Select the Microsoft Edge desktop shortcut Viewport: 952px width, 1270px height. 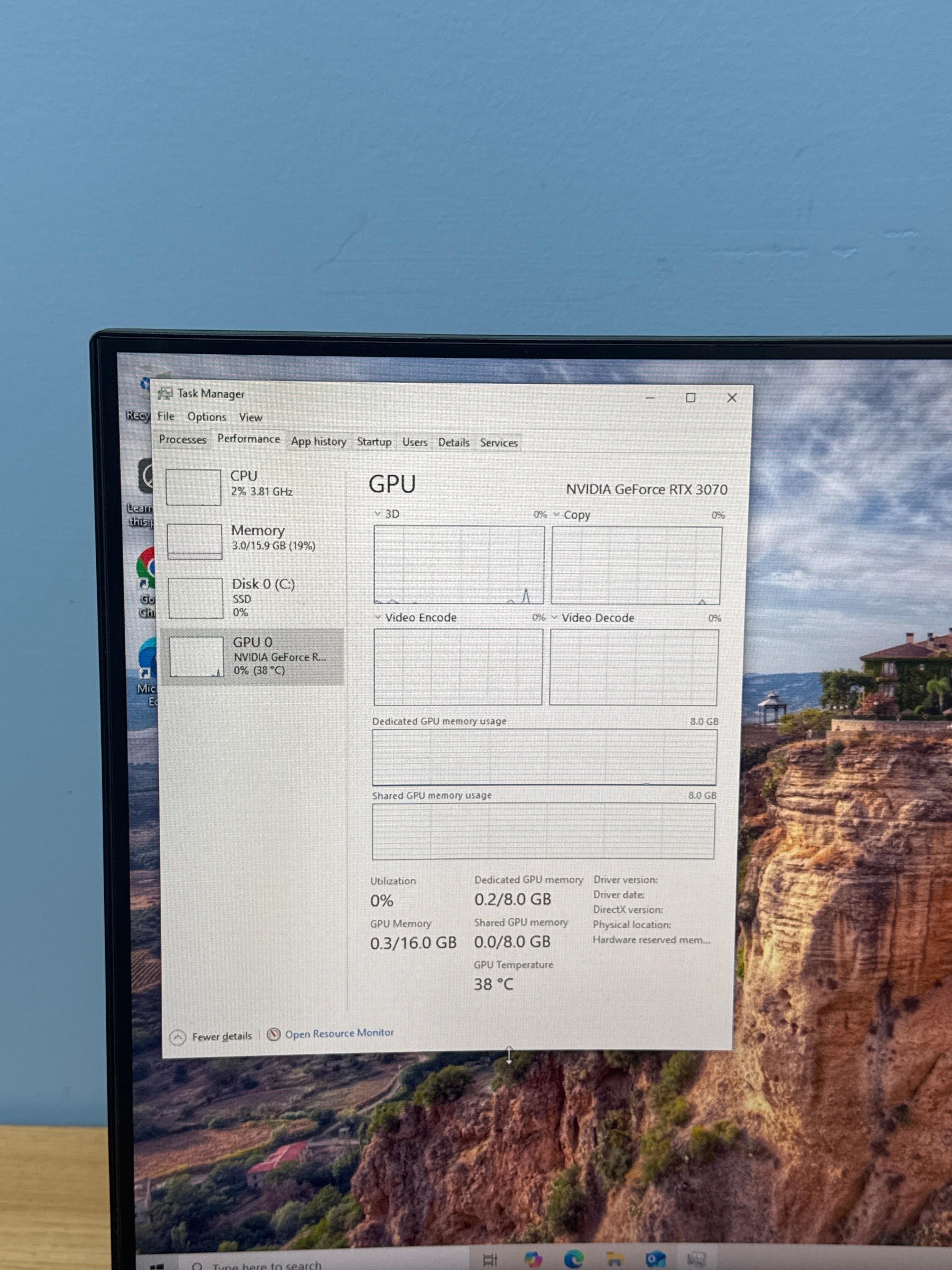pos(147,671)
